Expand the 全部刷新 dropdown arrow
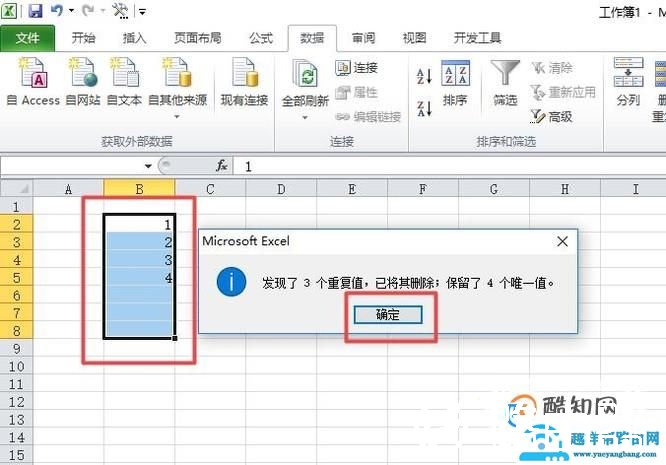 (305, 118)
